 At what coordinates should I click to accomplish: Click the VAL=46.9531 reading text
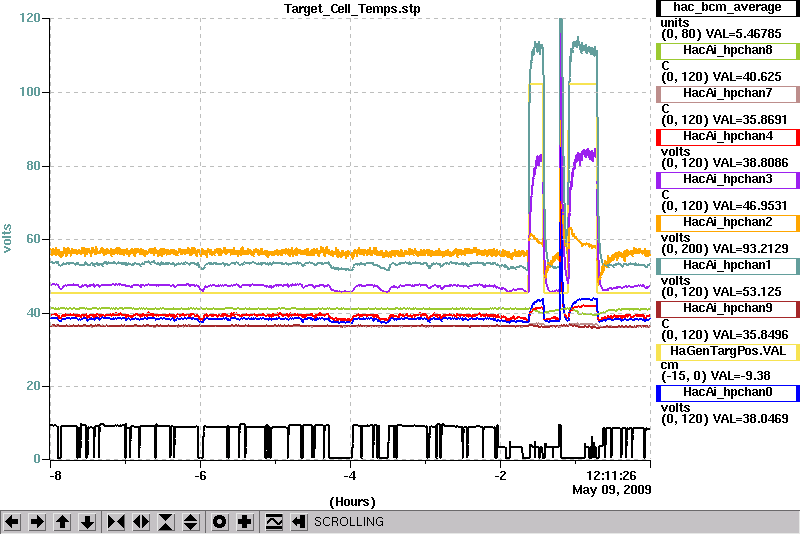pos(751,206)
